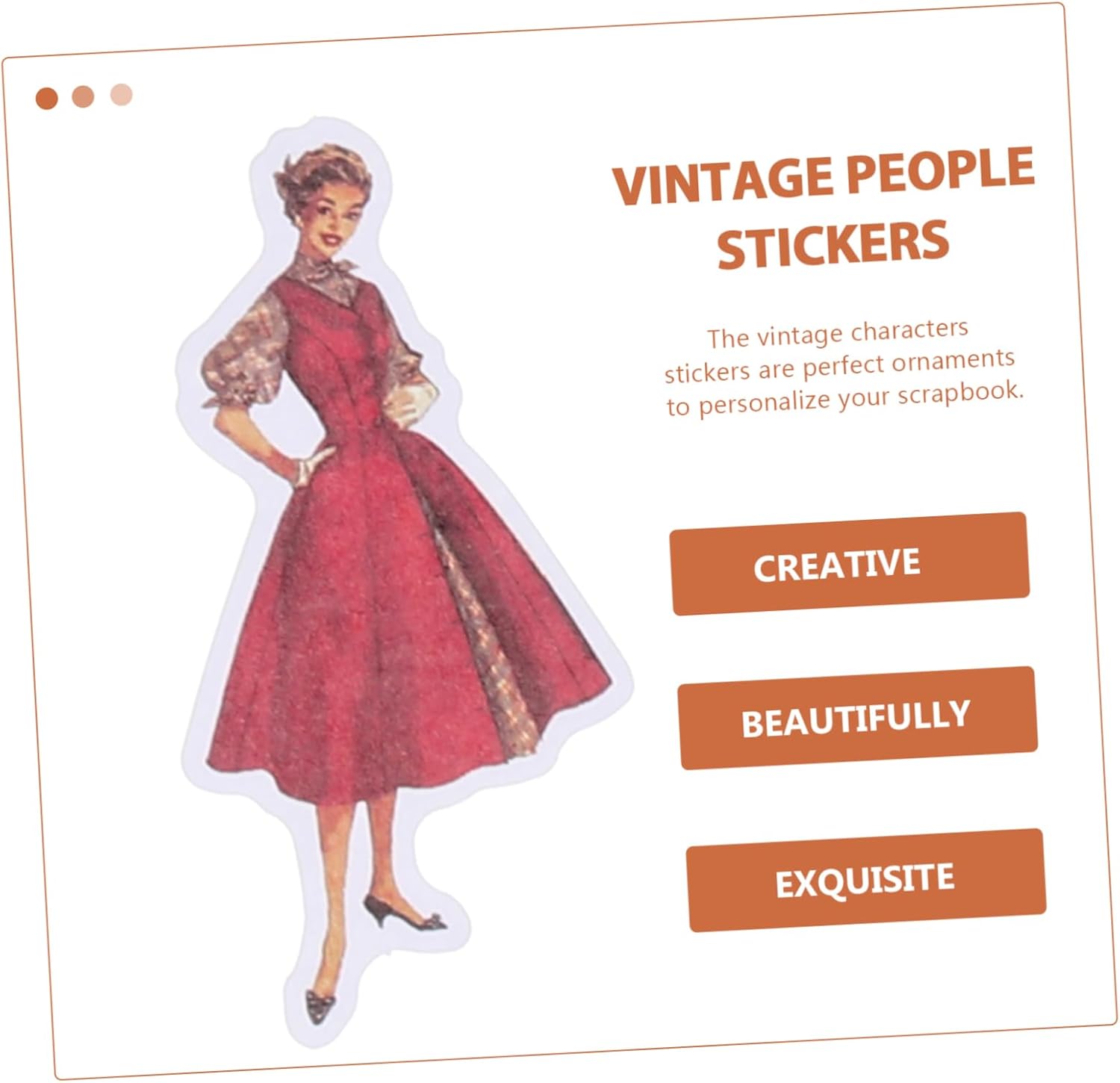1120x1083 pixels.
Task: Click the light peach third dot
Action: 121,95
